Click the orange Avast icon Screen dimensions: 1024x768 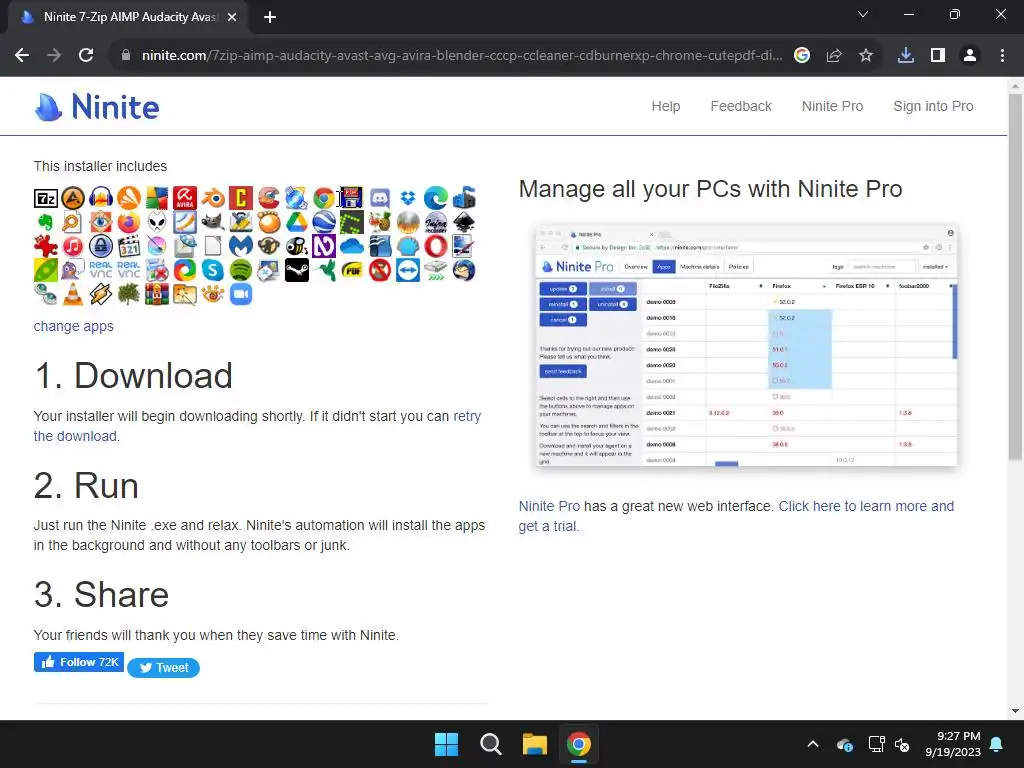129,198
